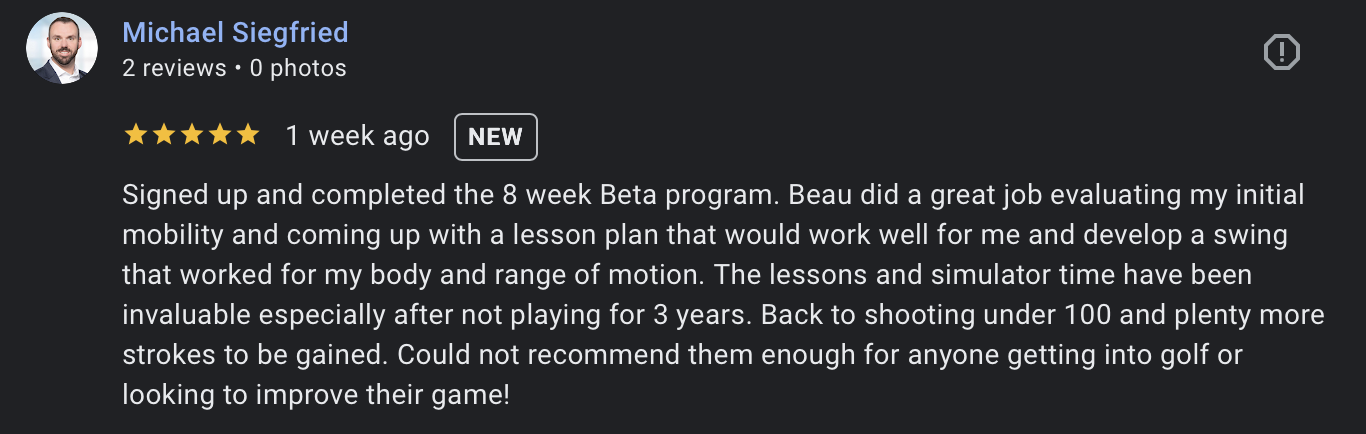Click the second gold rating star

[163, 135]
